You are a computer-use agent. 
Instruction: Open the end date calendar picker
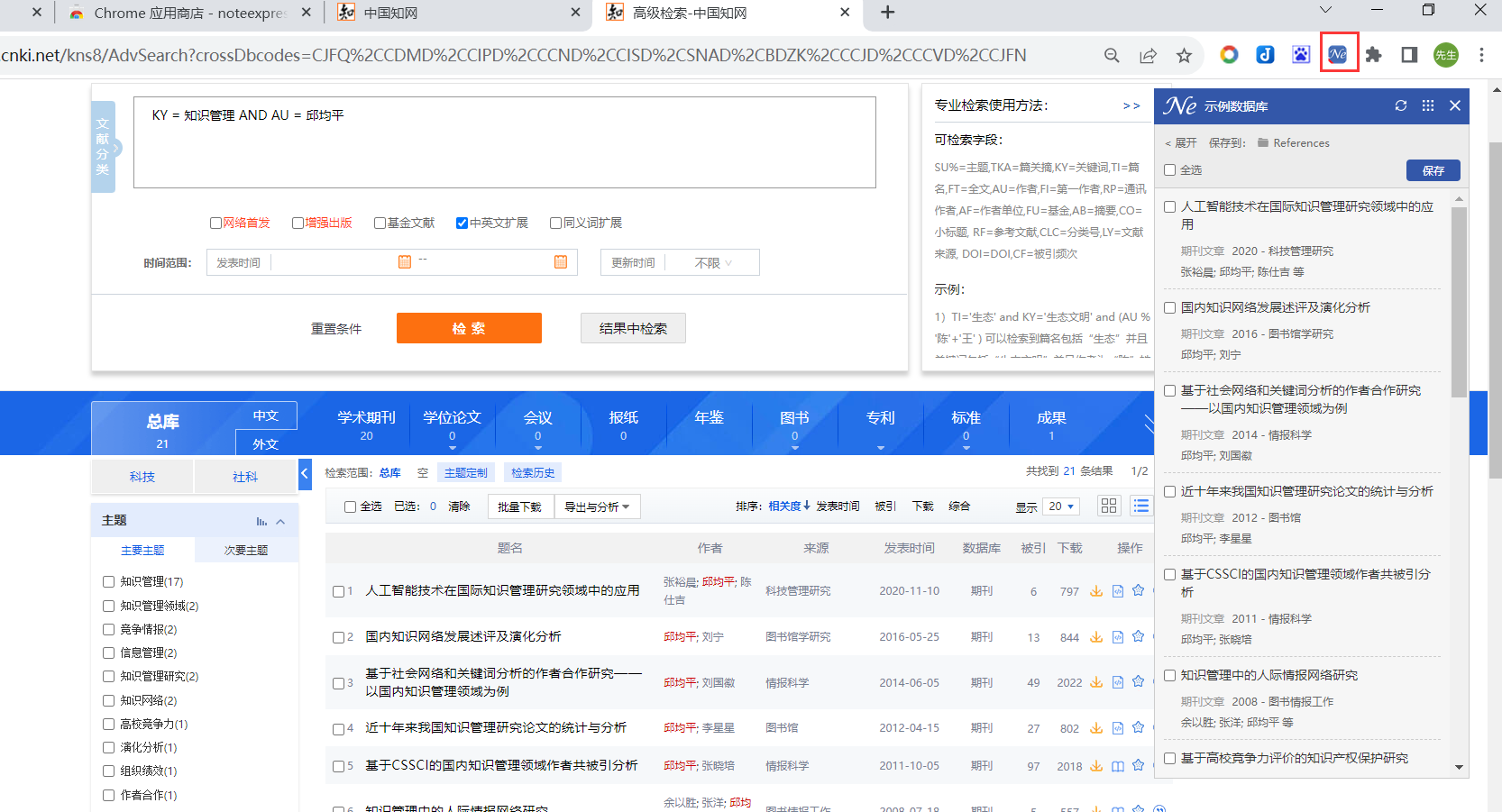coord(561,261)
